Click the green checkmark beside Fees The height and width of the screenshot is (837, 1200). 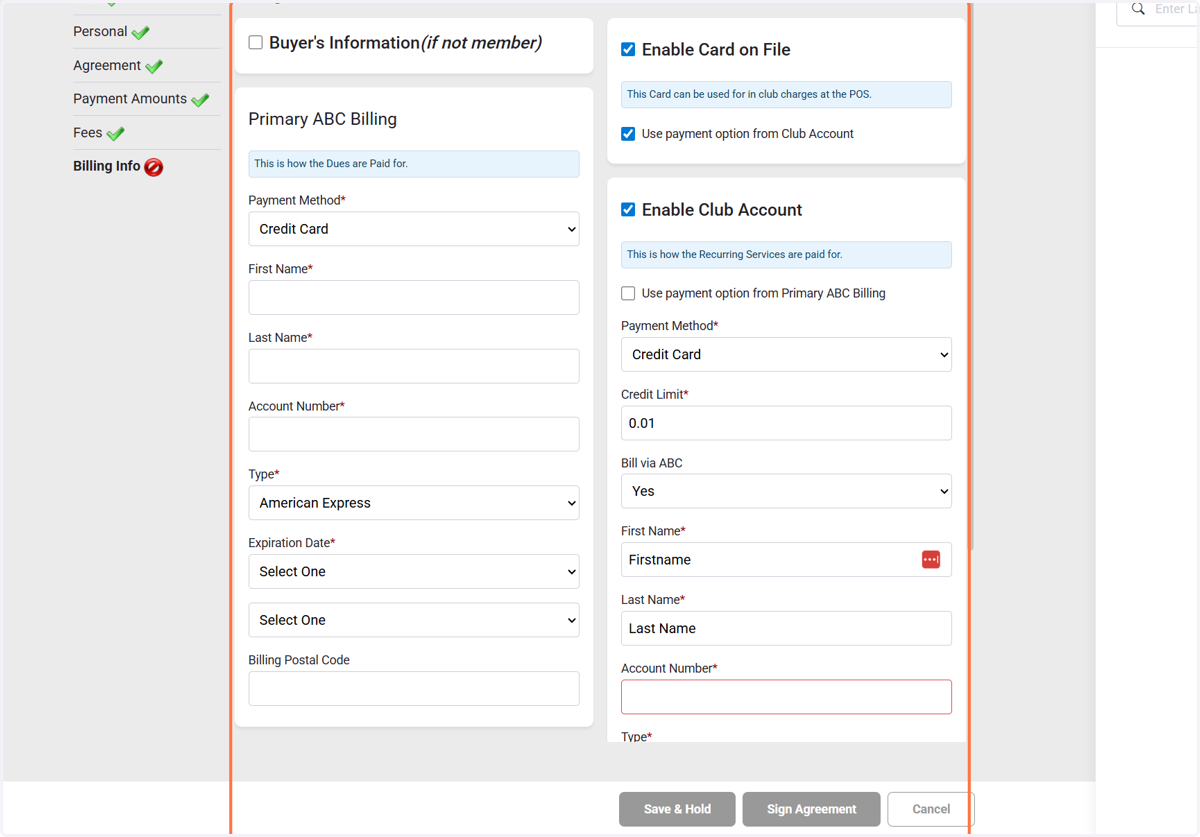pyautogui.click(x=116, y=133)
